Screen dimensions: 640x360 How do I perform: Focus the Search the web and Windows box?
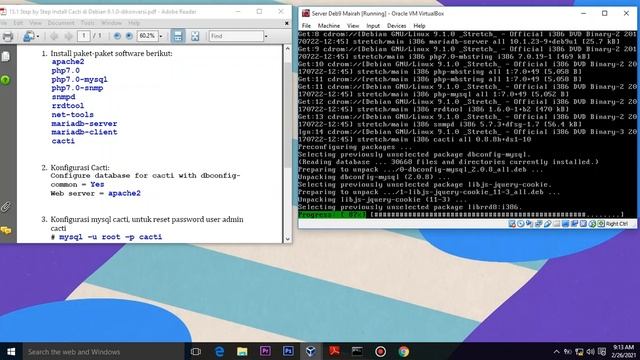[x=104, y=351]
